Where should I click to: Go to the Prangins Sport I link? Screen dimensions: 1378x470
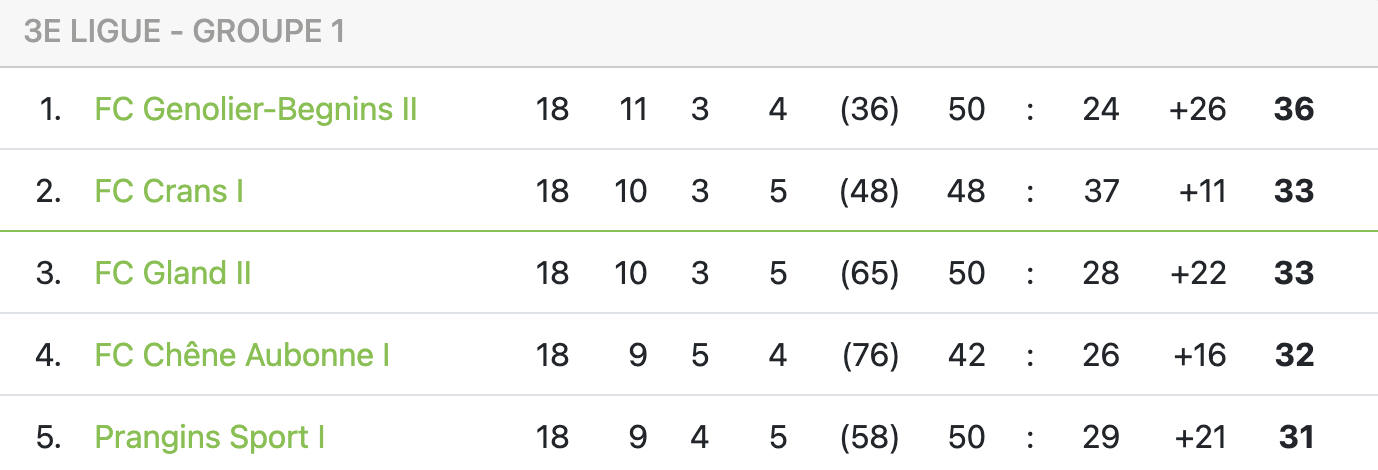[210, 437]
